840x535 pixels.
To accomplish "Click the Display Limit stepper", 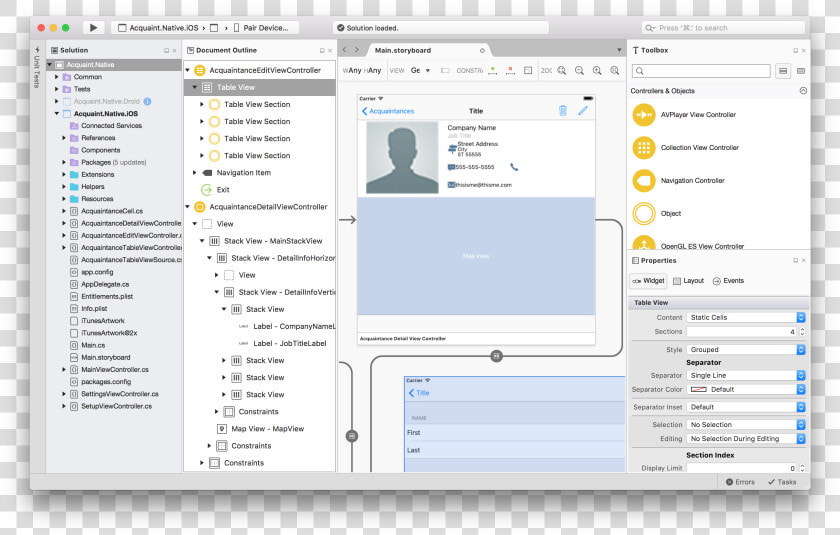I will (x=802, y=468).
